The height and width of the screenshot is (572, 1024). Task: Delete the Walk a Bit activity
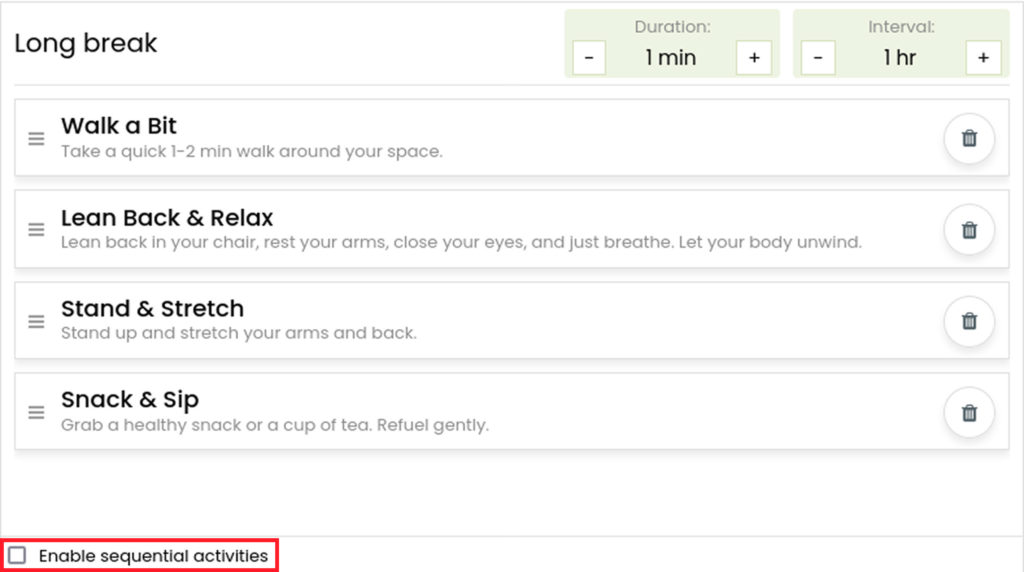tap(969, 138)
